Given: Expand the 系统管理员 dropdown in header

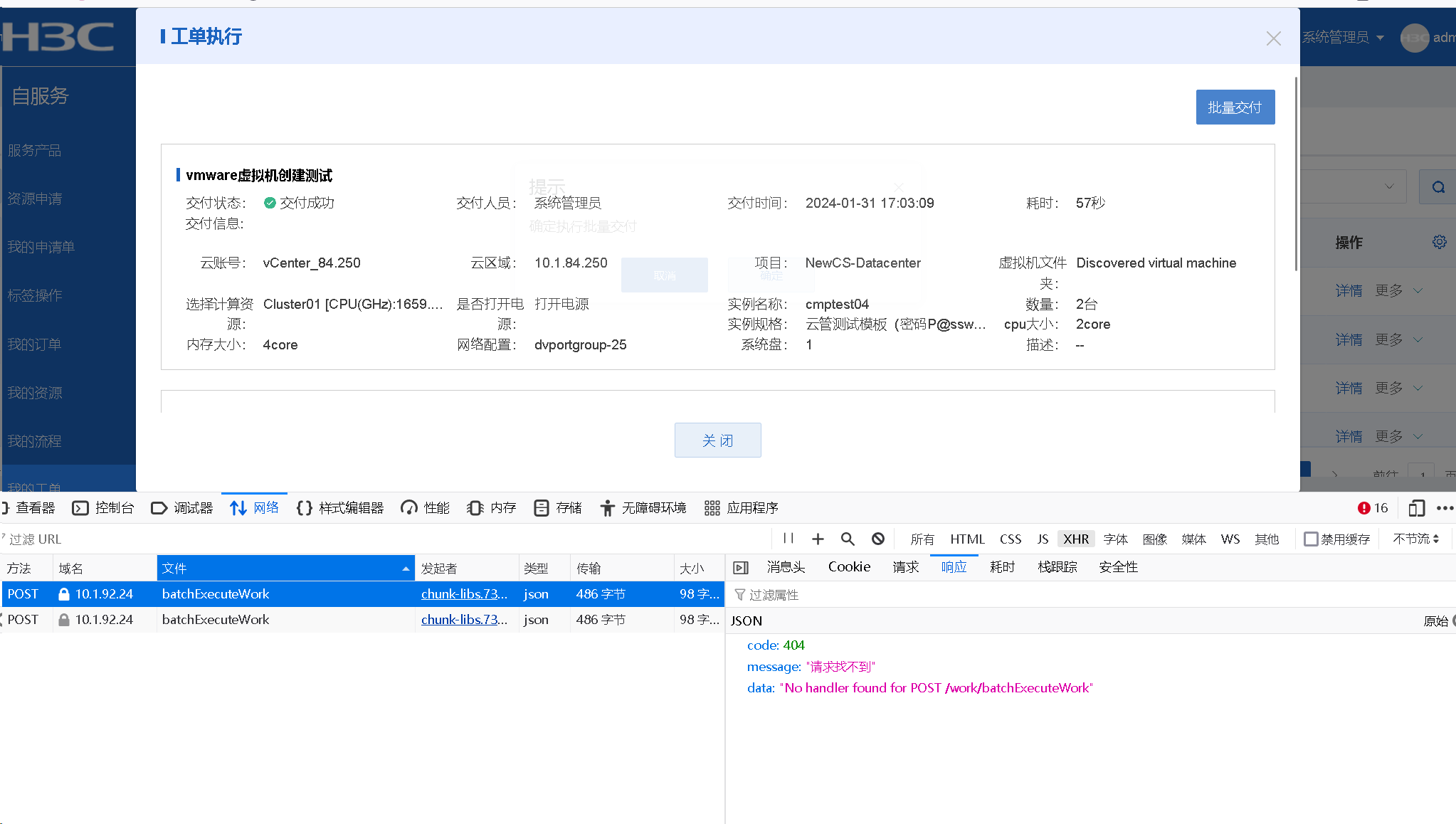Looking at the screenshot, I should point(1343,38).
